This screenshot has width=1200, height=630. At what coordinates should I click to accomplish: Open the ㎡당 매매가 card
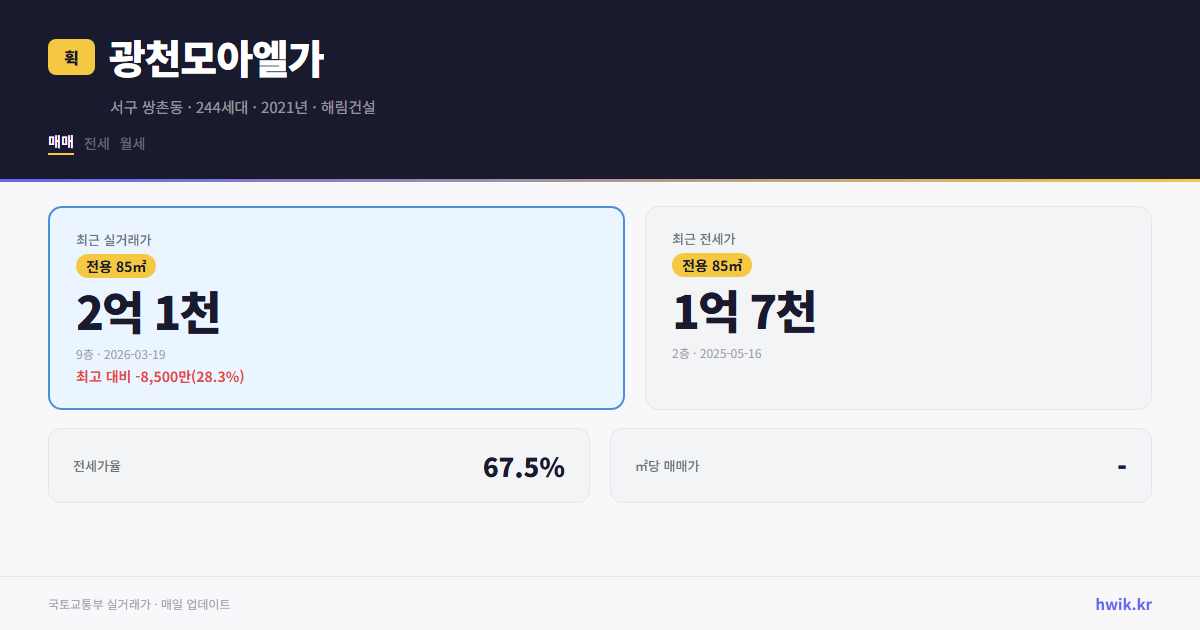[879, 465]
